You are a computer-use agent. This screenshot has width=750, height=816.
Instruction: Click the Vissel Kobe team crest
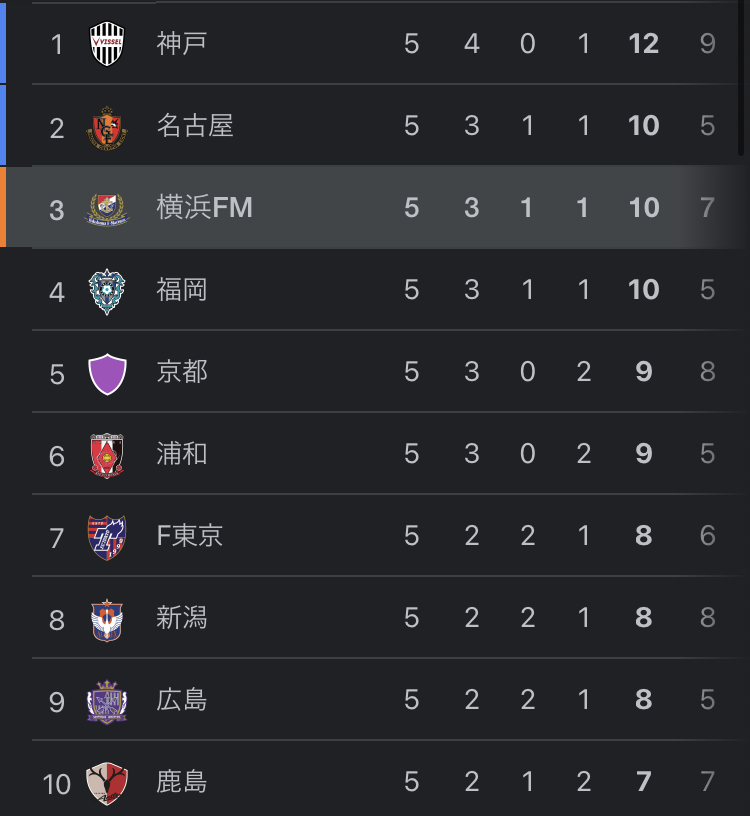click(107, 44)
